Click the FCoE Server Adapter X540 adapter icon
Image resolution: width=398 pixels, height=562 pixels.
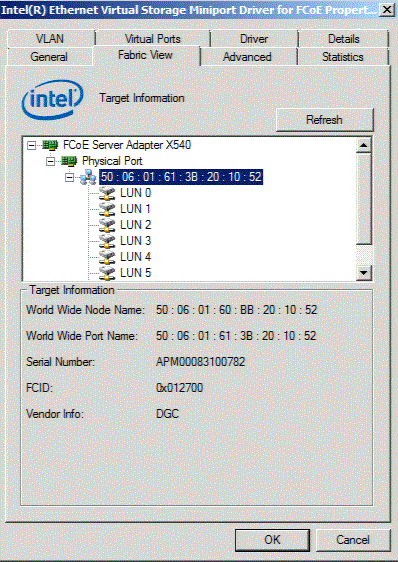pyautogui.click(x=50, y=145)
